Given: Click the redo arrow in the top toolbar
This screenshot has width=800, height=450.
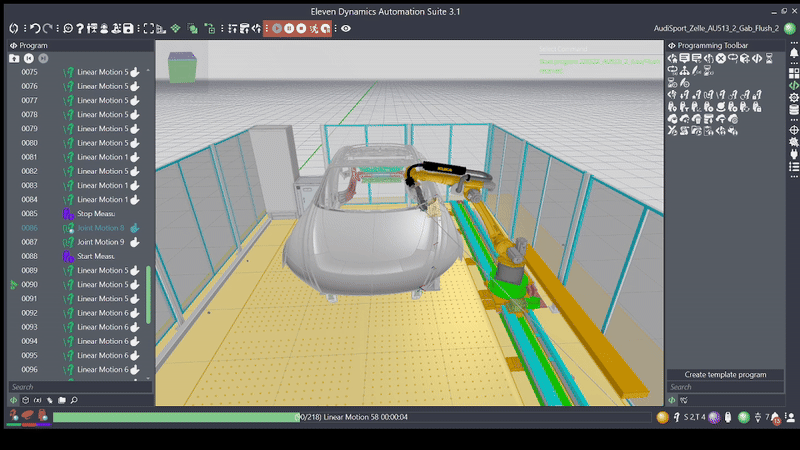Looking at the screenshot, I should pos(47,29).
